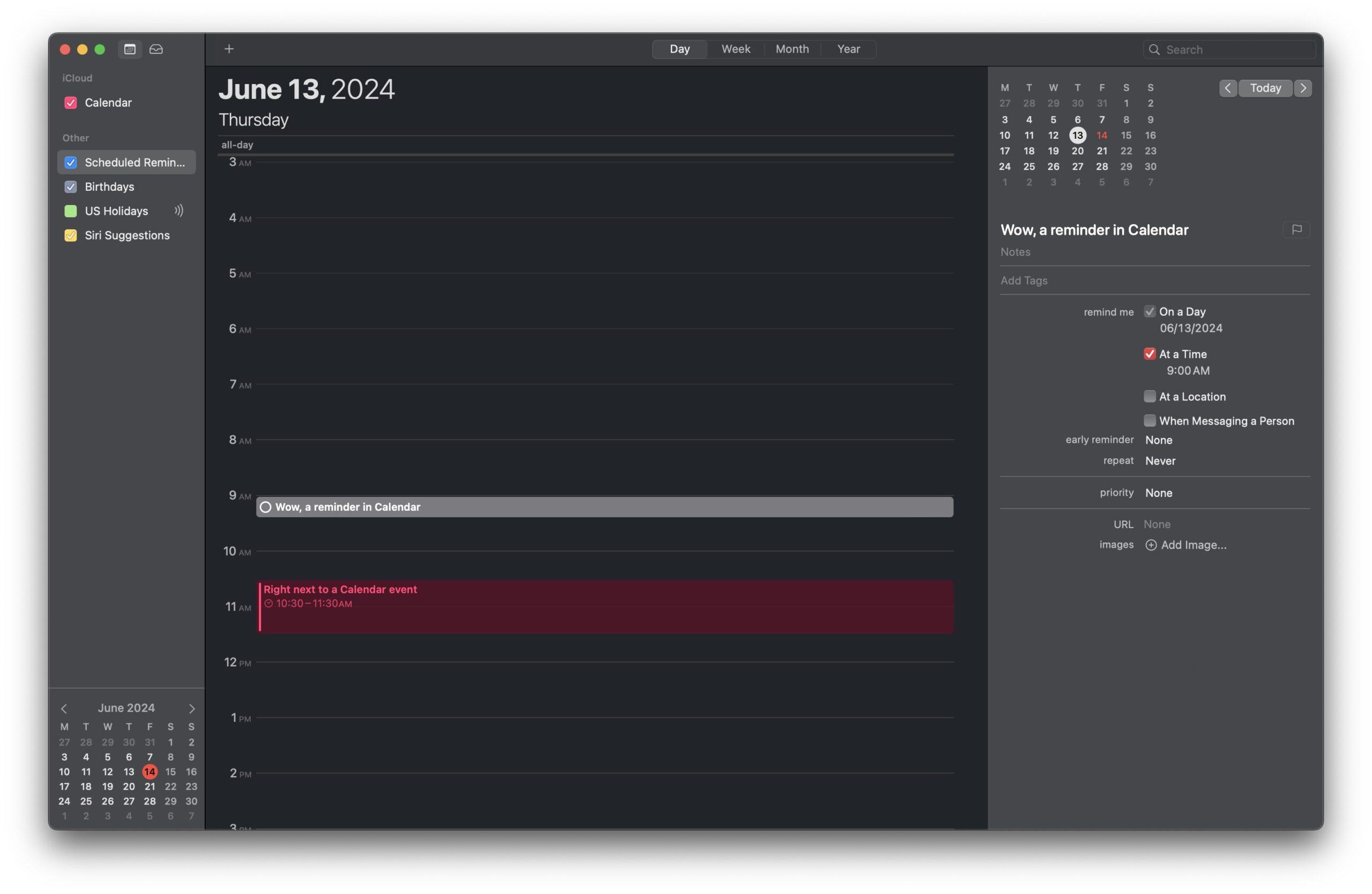Select the Week view tab
This screenshot has width=1372, height=894.
735,49
